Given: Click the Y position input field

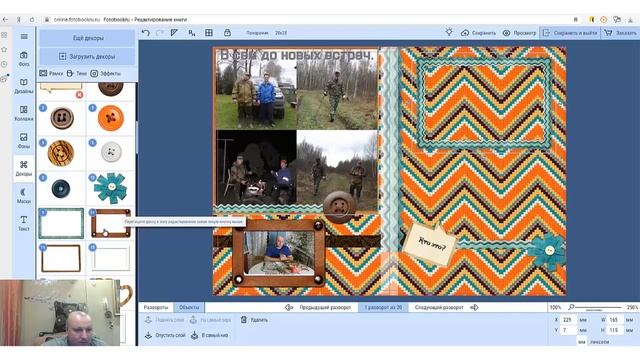Looking at the screenshot, I should tap(568, 330).
